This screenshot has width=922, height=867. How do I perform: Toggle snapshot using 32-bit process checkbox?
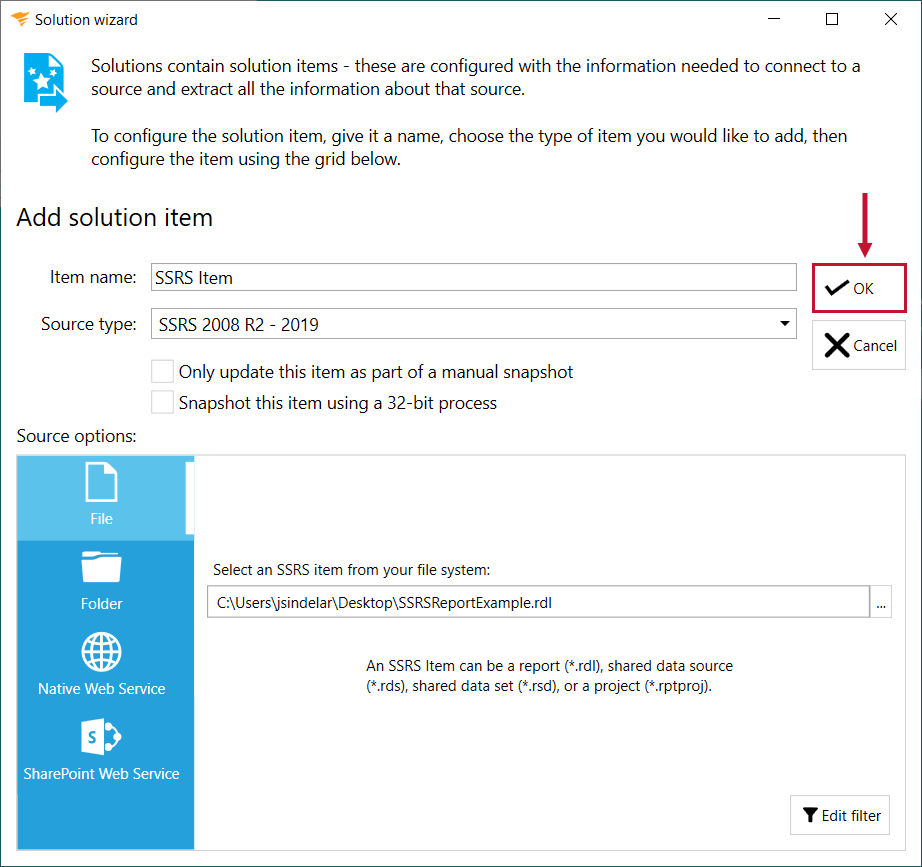click(x=162, y=403)
